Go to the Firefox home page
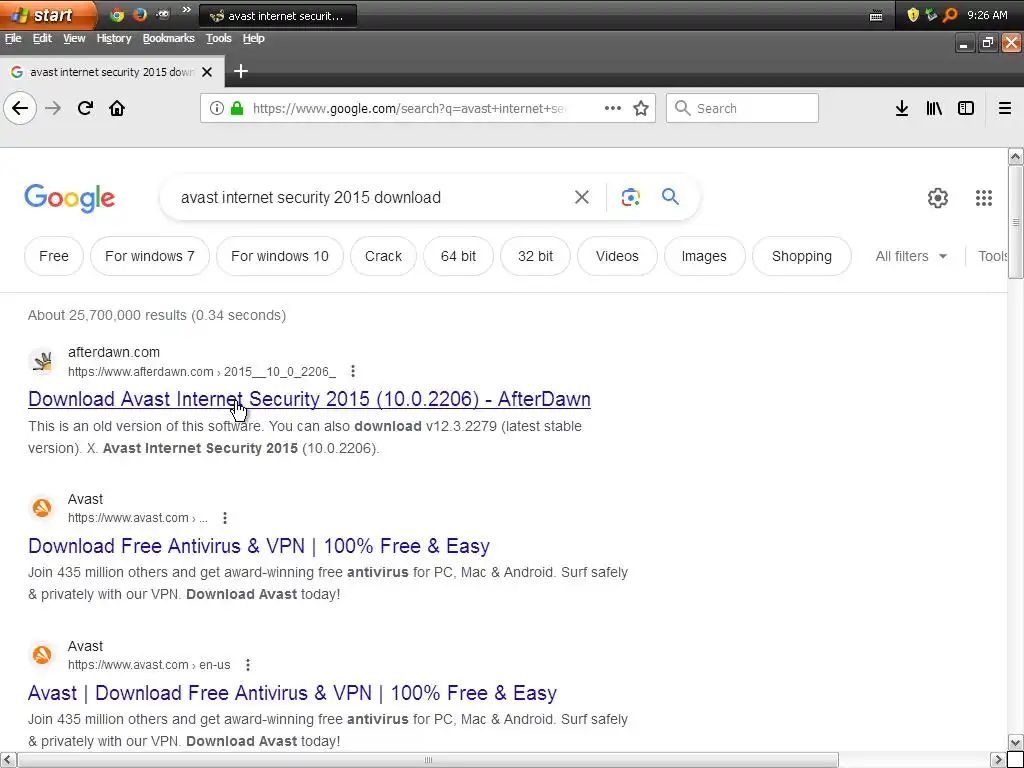This screenshot has width=1024, height=768. click(117, 108)
